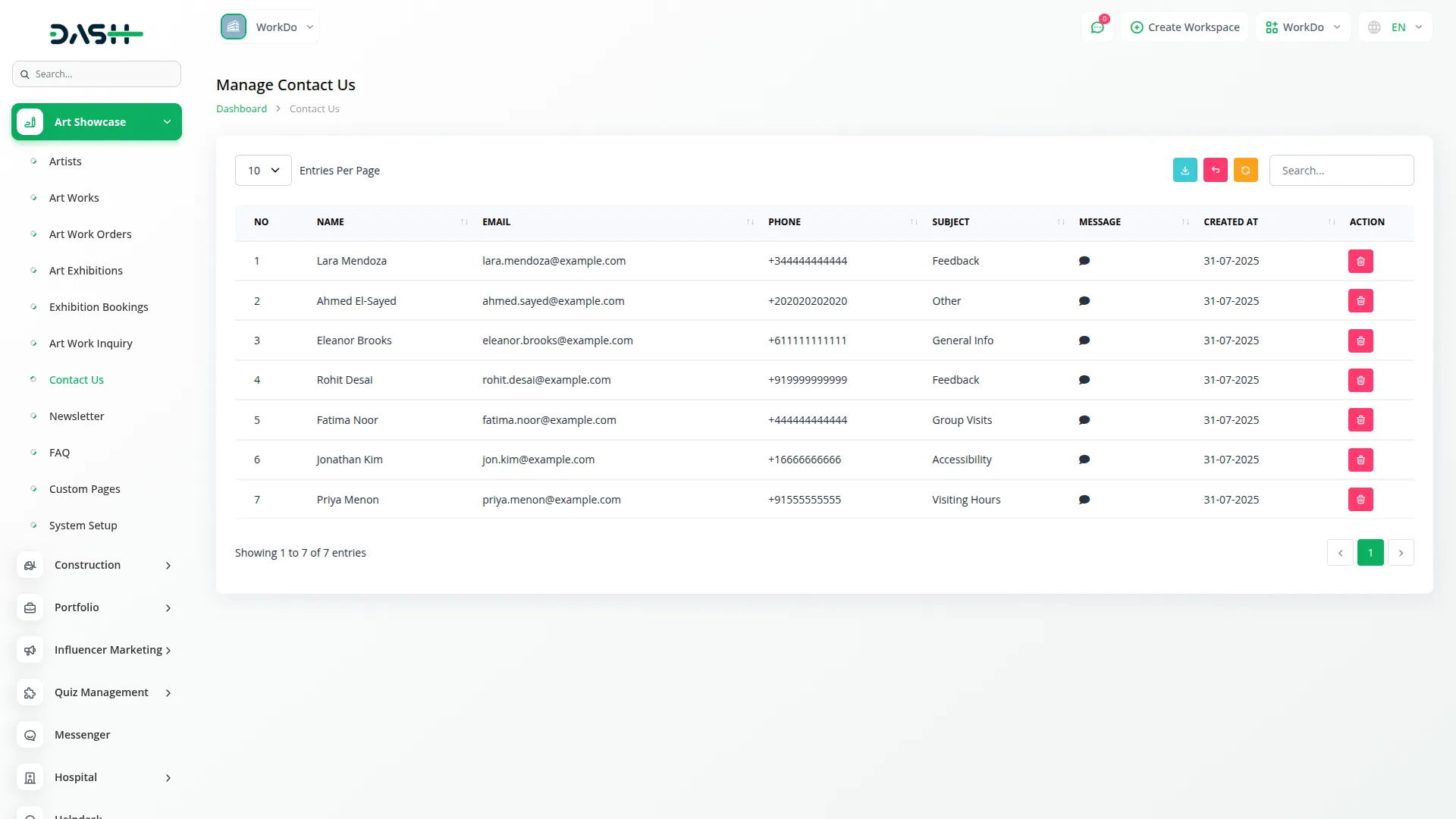1456x819 pixels.
Task: Open the WorkDo workspace dropdown at top left
Action: [268, 27]
